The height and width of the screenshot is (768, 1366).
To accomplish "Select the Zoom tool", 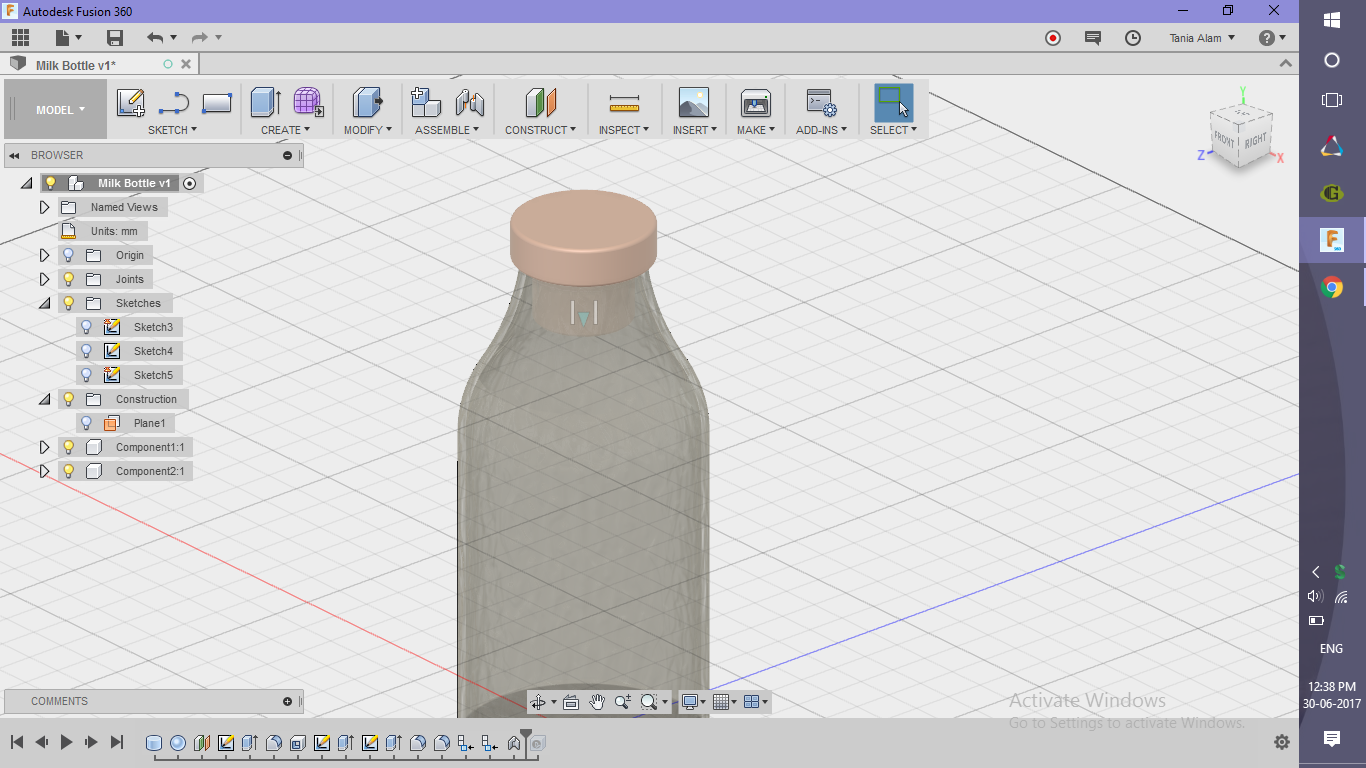I will click(x=623, y=702).
